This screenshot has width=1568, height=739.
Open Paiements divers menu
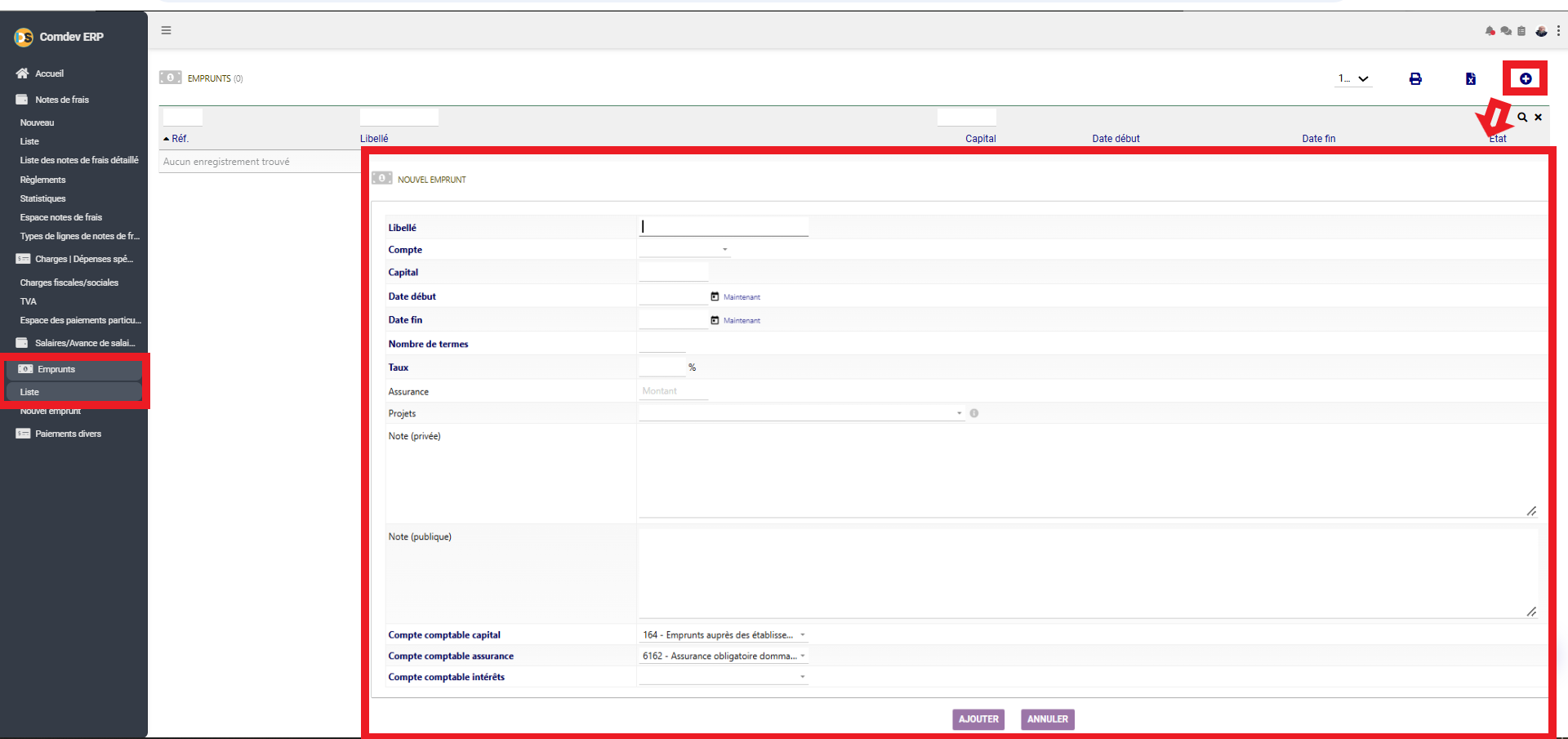[59, 434]
